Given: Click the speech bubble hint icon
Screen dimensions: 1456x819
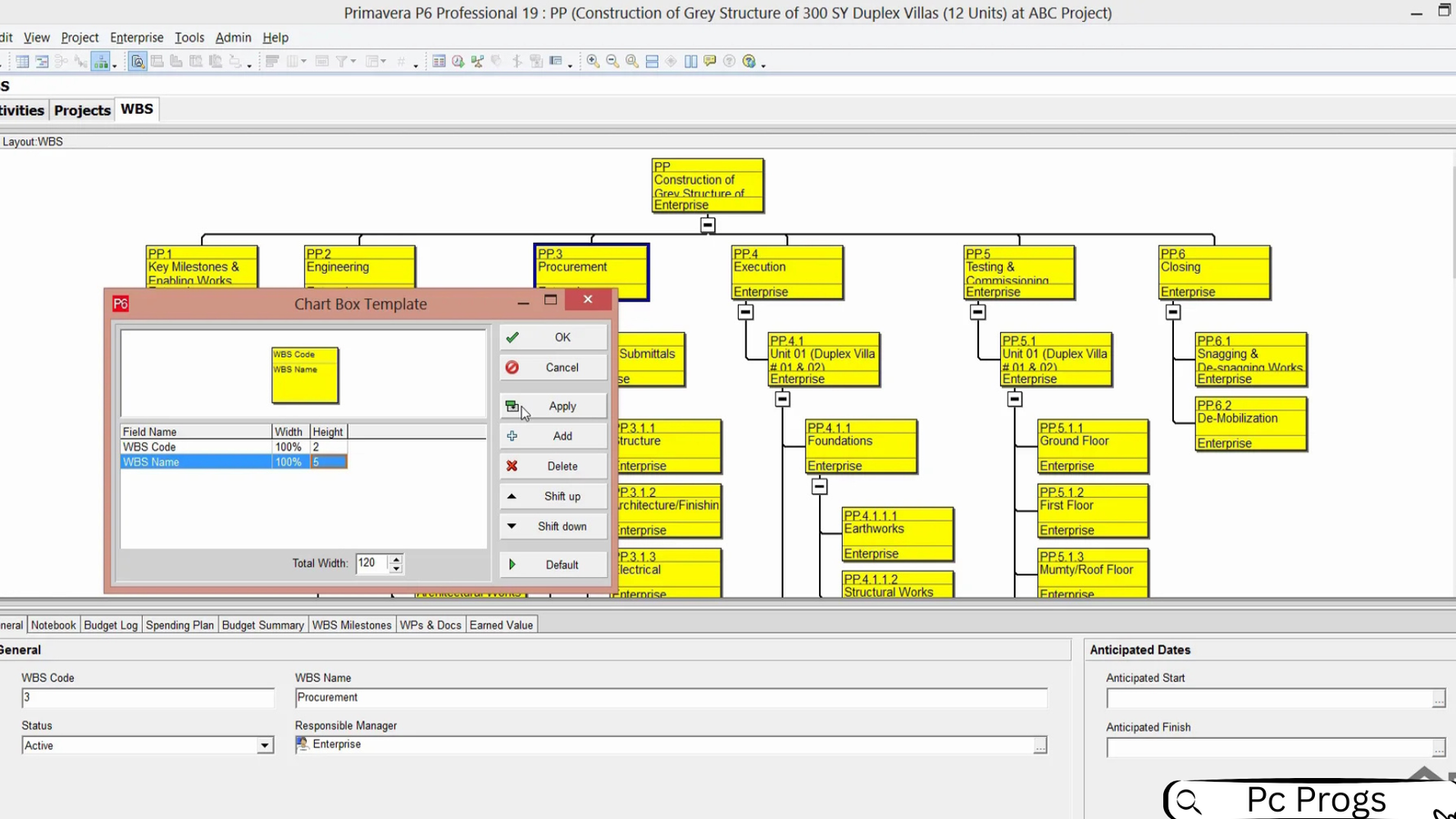Looking at the screenshot, I should [x=710, y=61].
